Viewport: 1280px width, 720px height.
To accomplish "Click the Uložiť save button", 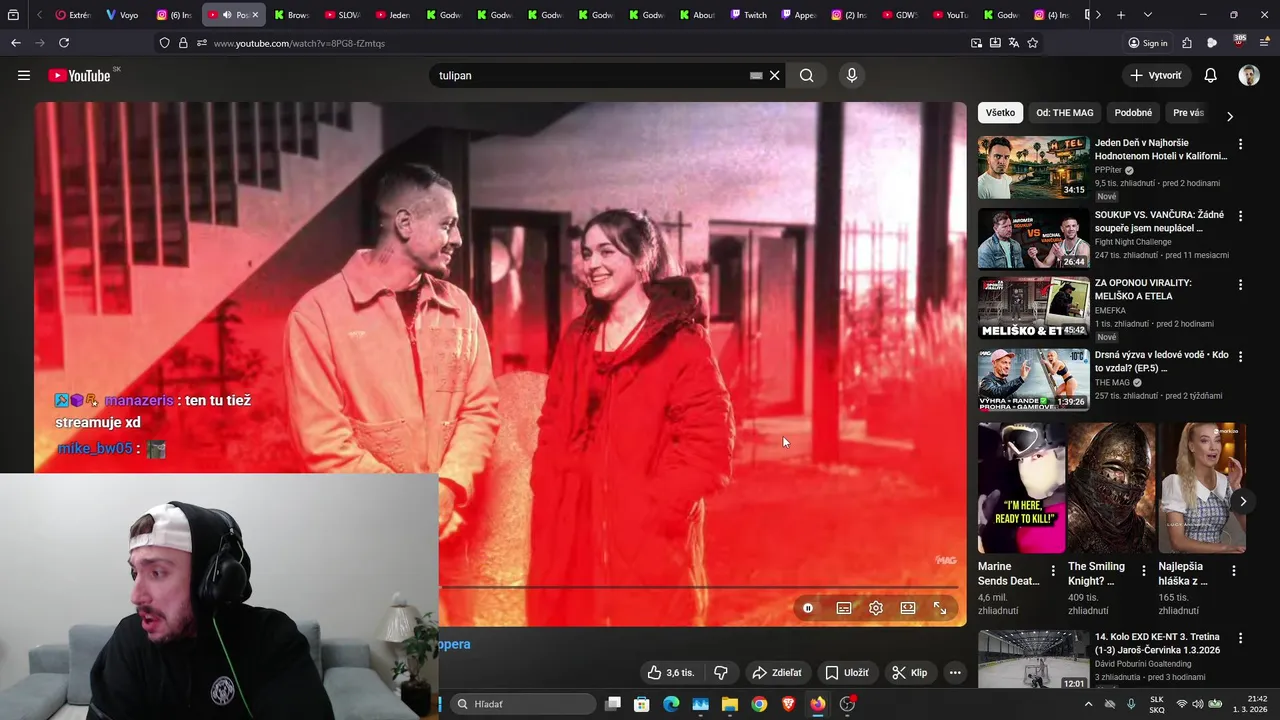I will click(x=847, y=673).
